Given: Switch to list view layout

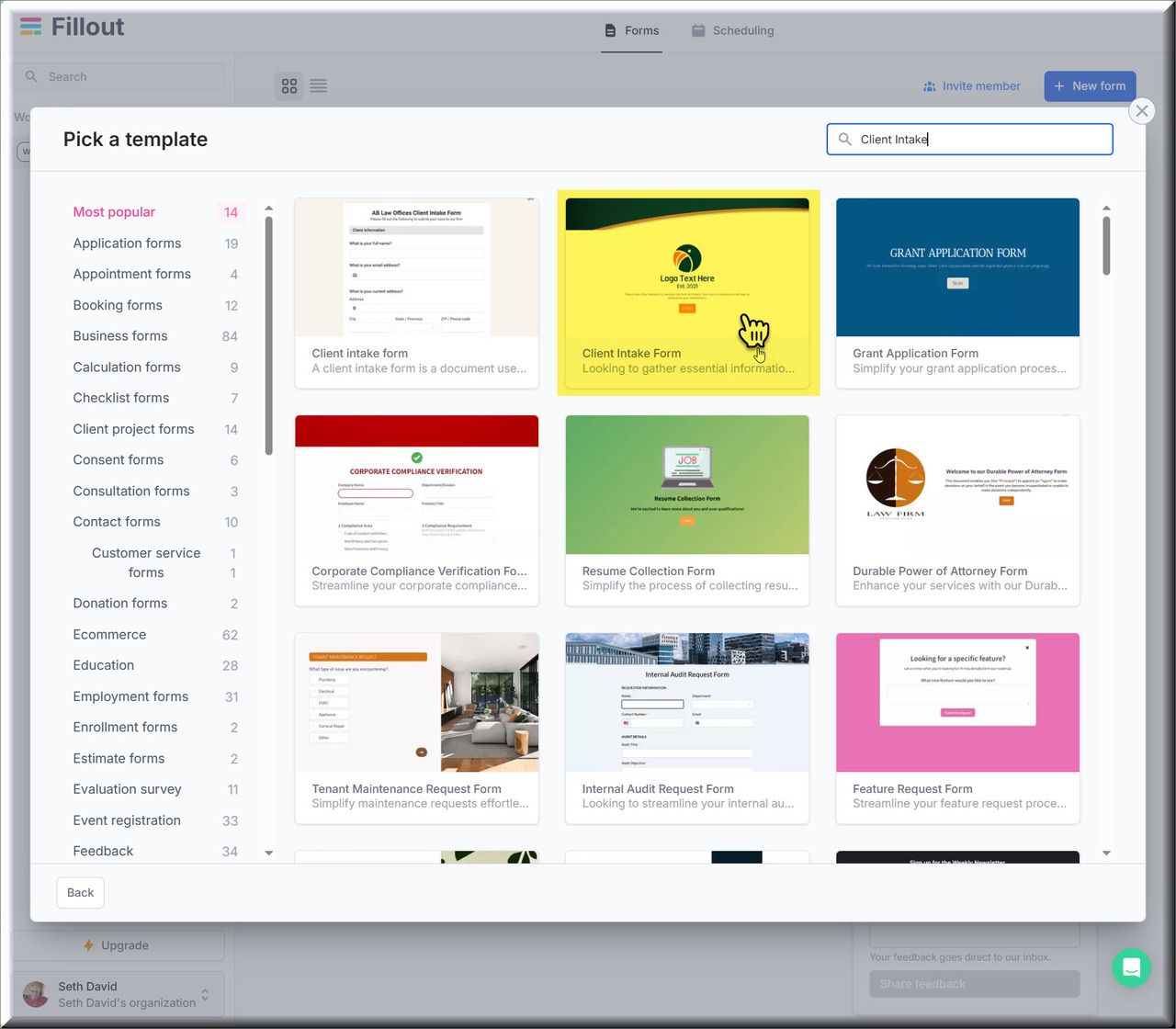Looking at the screenshot, I should [319, 85].
